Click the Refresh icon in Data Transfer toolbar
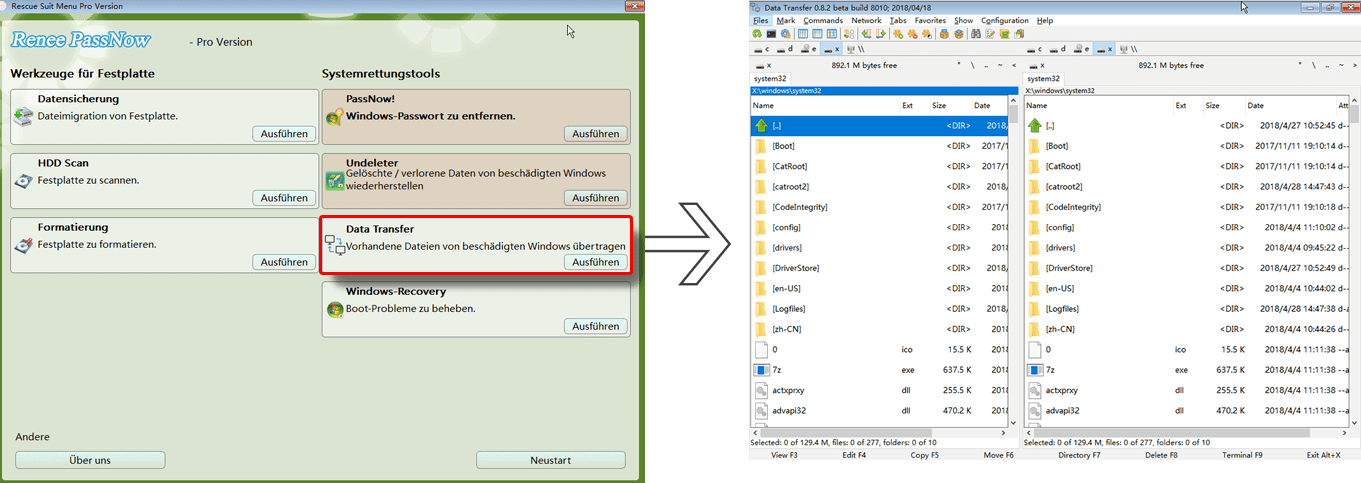Image resolution: width=1361 pixels, height=483 pixels. pyautogui.click(x=758, y=34)
